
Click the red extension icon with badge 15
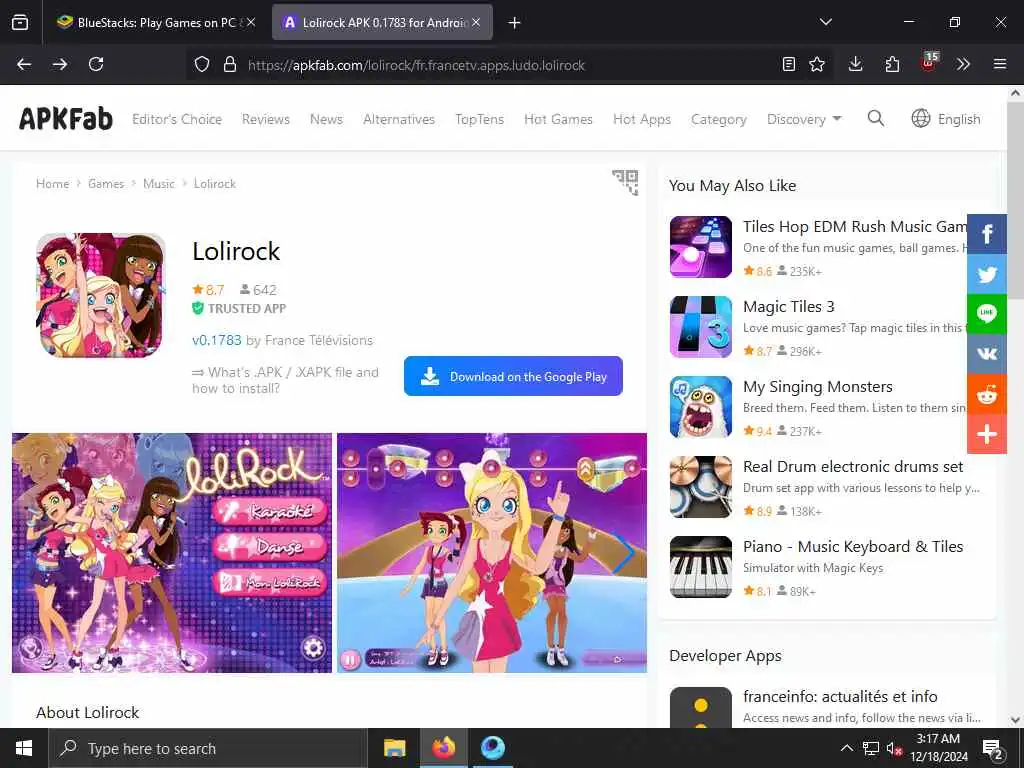coord(929,63)
